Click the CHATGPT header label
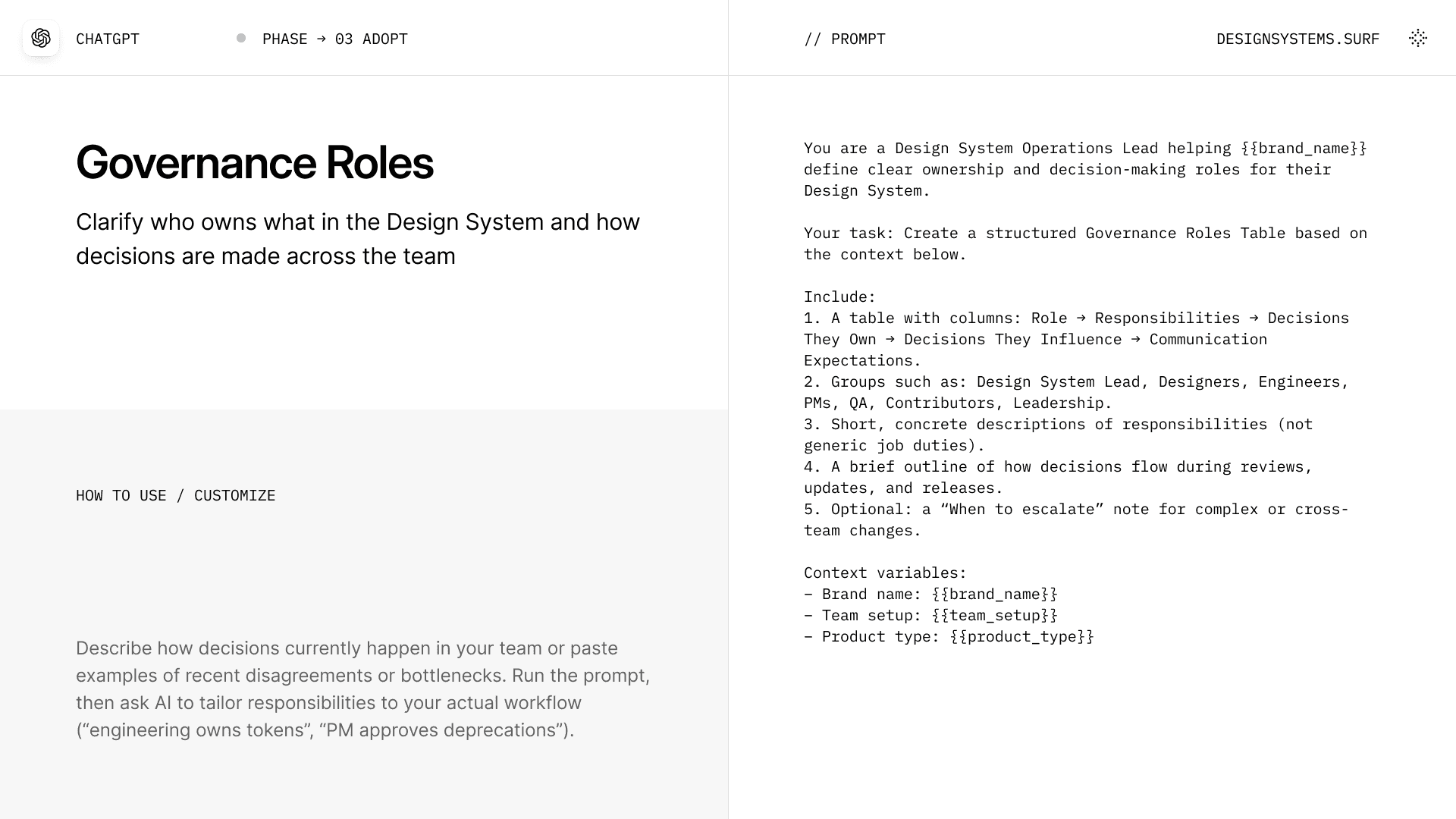 pos(108,39)
